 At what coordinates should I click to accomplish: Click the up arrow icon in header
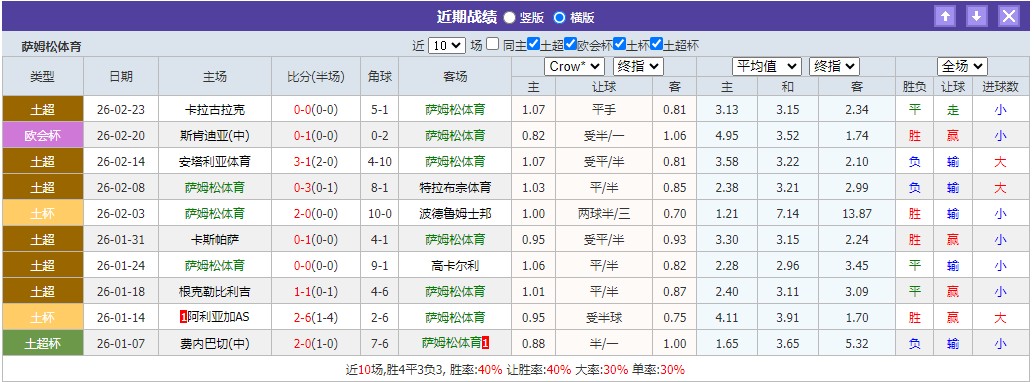click(x=945, y=16)
